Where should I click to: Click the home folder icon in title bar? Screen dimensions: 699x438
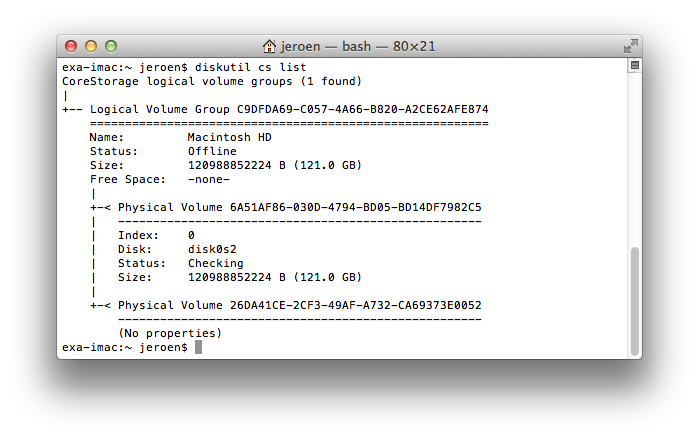pyautogui.click(x=269, y=47)
